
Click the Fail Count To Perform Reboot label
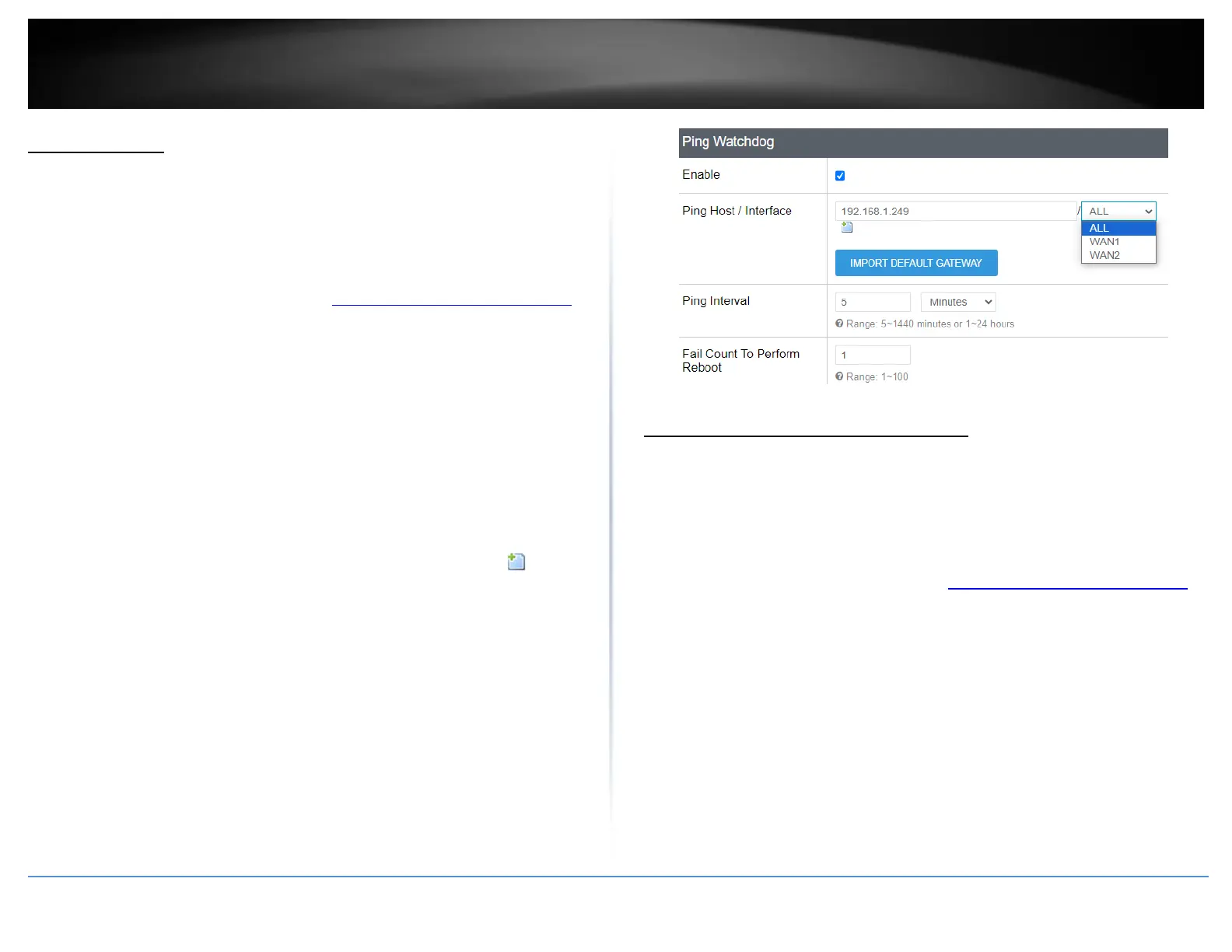740,360
